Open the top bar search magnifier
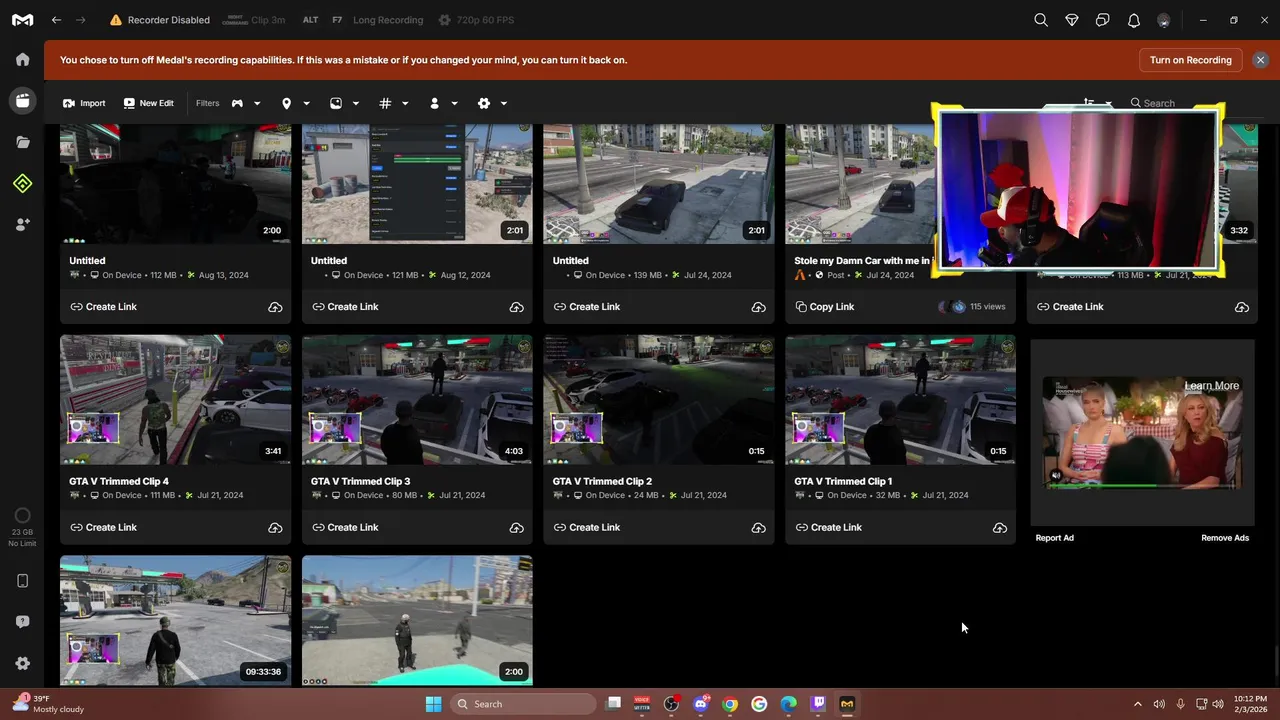 point(1041,20)
